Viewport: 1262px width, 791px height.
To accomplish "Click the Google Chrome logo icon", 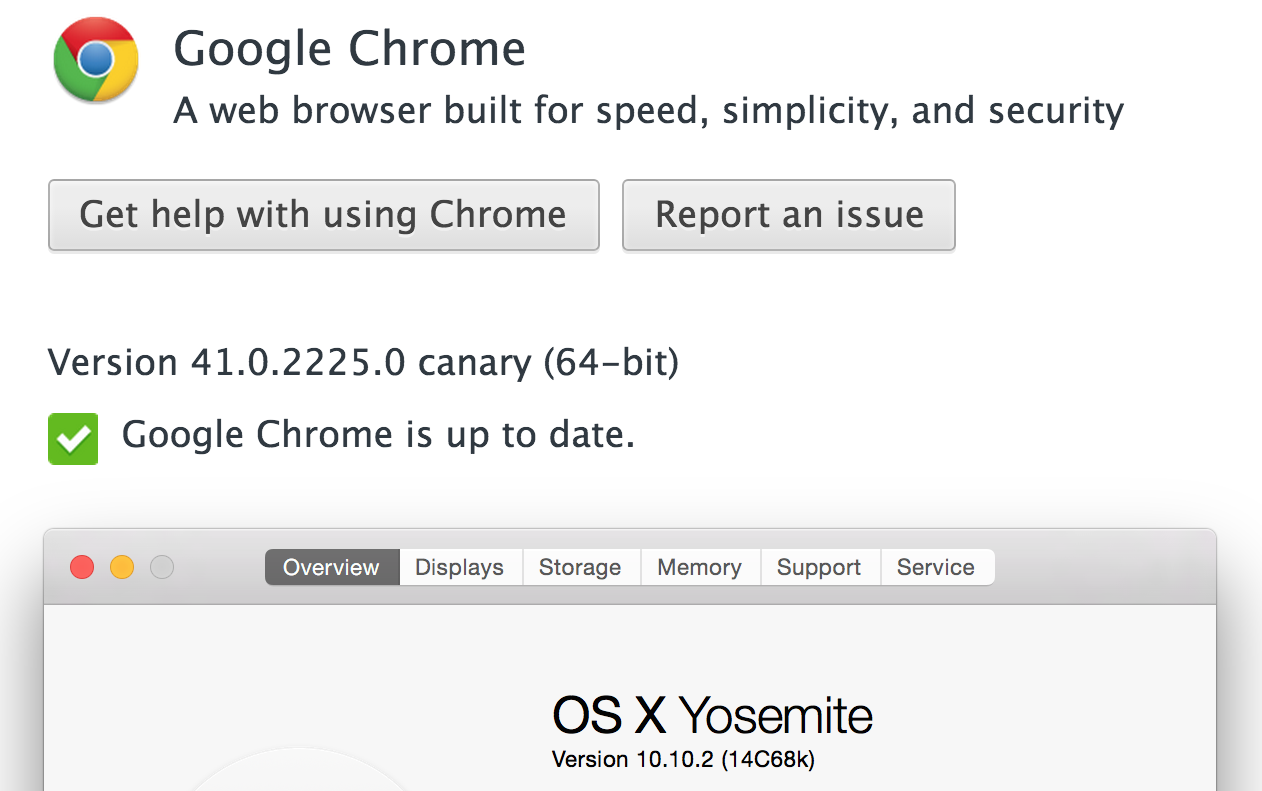I will (x=96, y=60).
